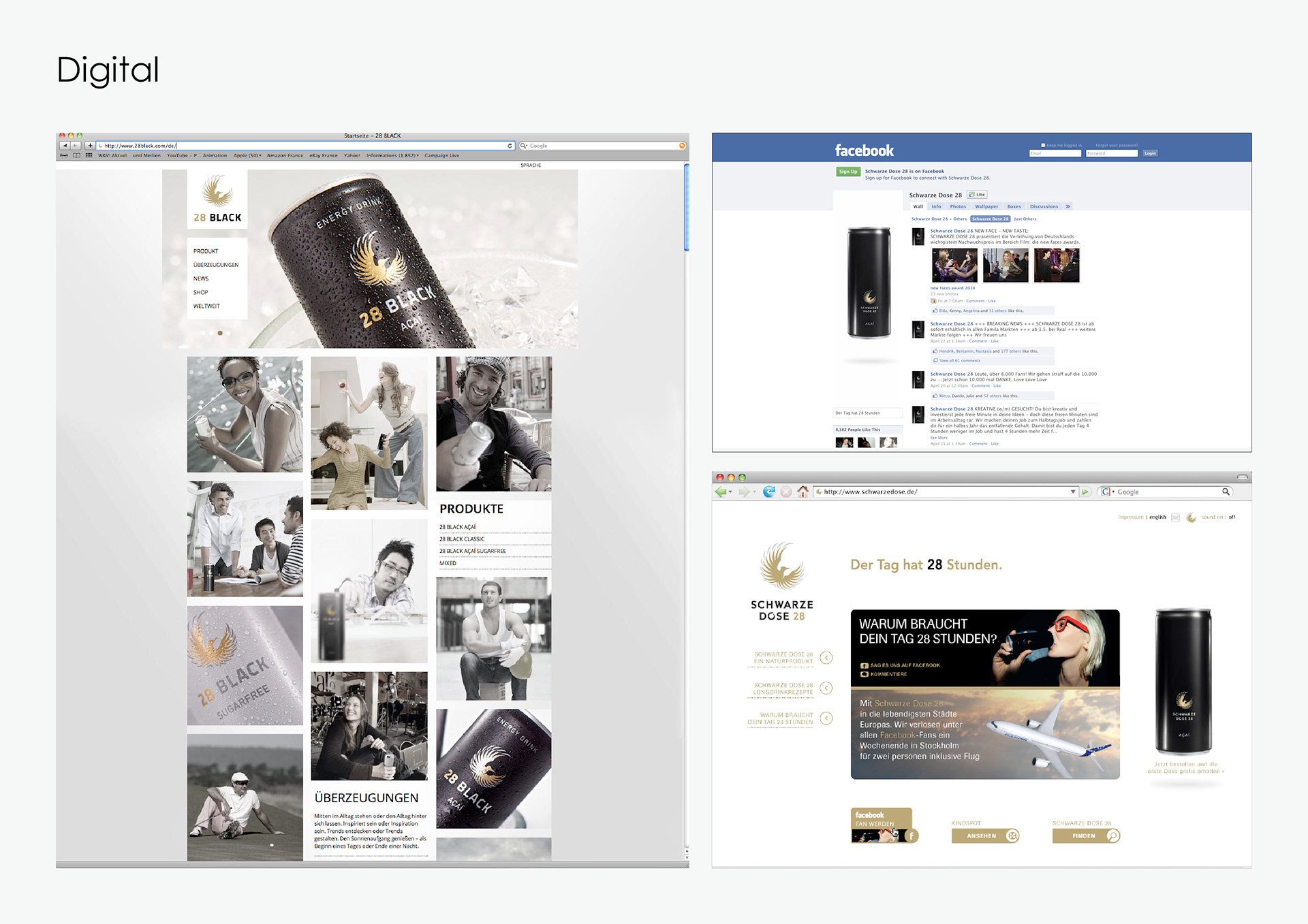Expand the Informations (1 852) bookmarks folder

392,155
